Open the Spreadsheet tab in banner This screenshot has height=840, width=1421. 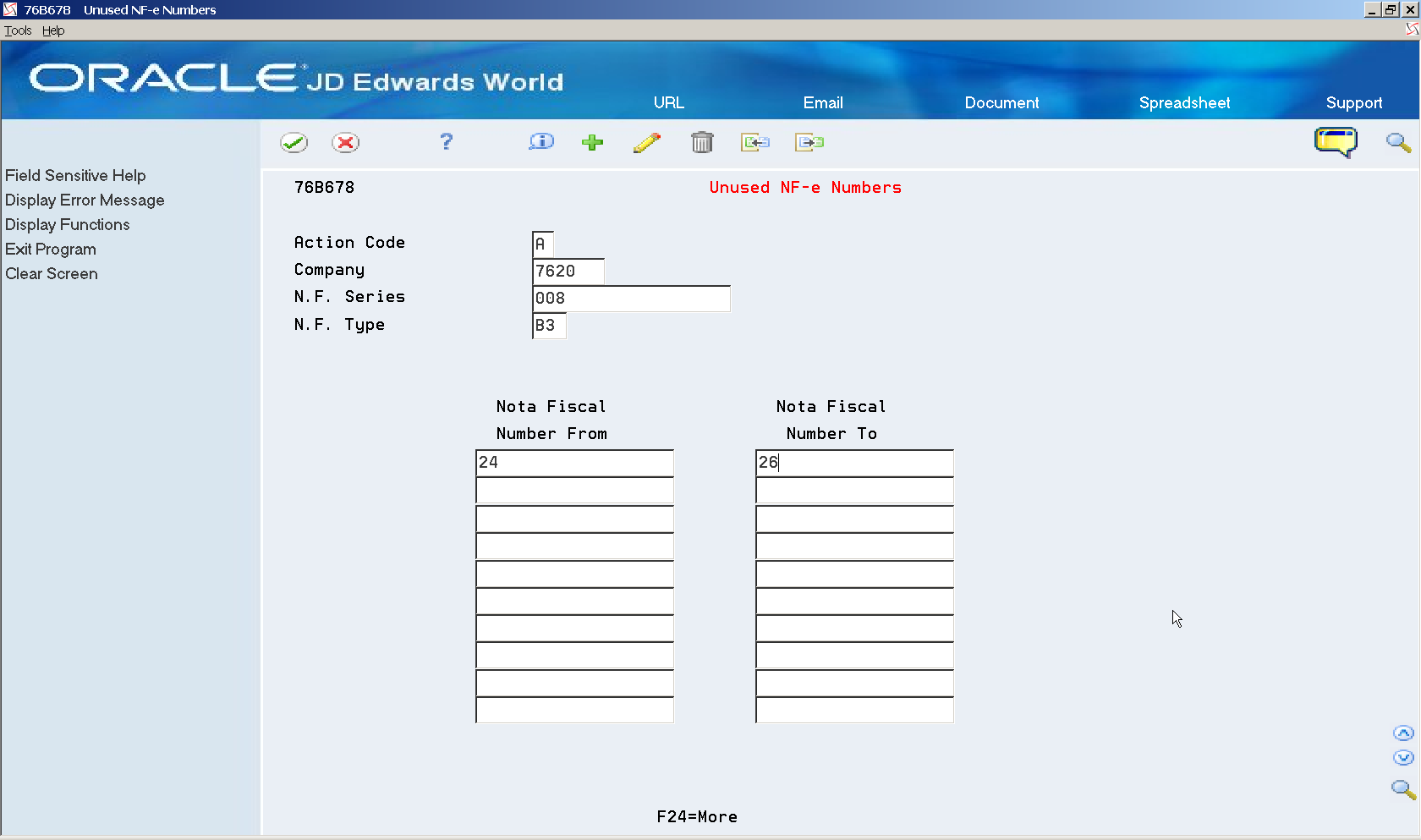tap(1184, 102)
